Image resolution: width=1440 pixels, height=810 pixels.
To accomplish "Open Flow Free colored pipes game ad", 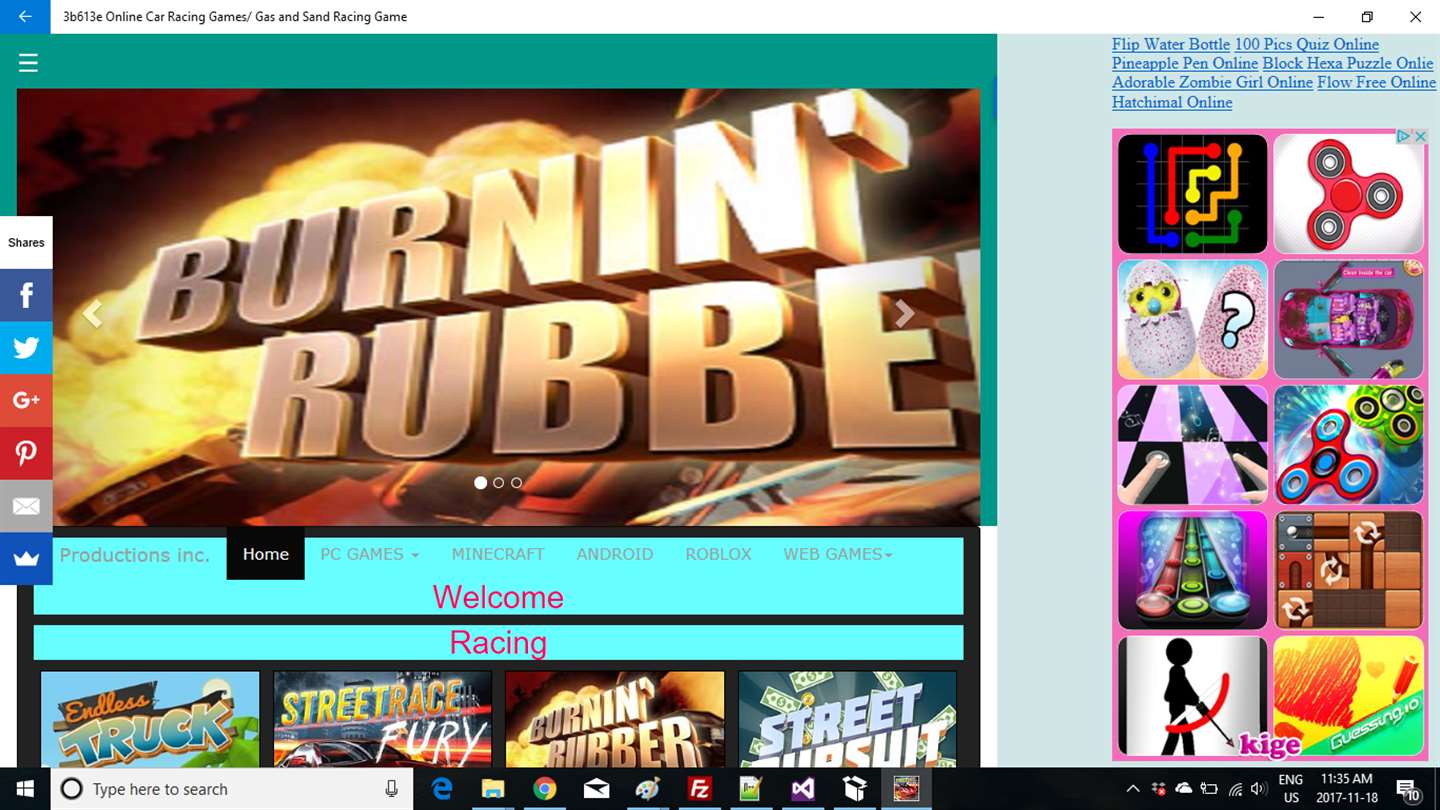I will tap(1192, 194).
